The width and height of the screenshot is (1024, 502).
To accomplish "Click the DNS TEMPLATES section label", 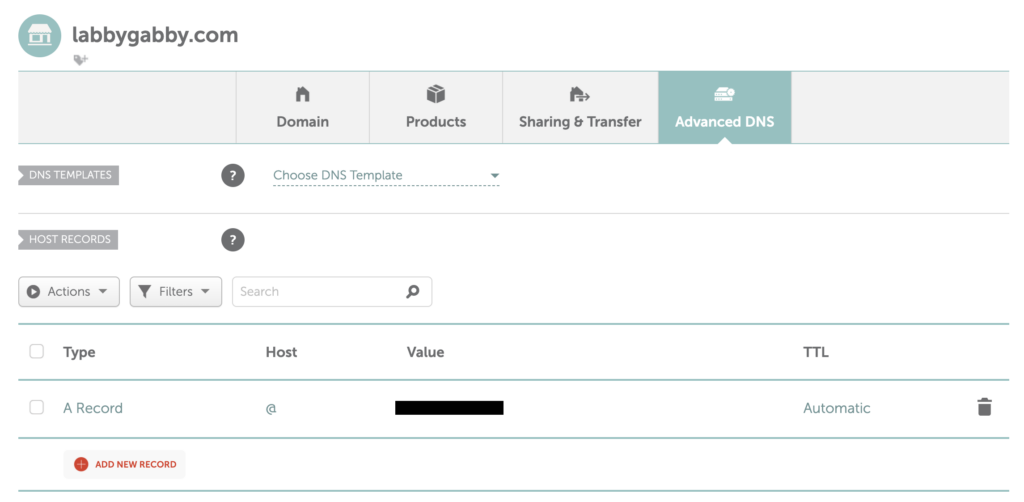I will (69, 175).
